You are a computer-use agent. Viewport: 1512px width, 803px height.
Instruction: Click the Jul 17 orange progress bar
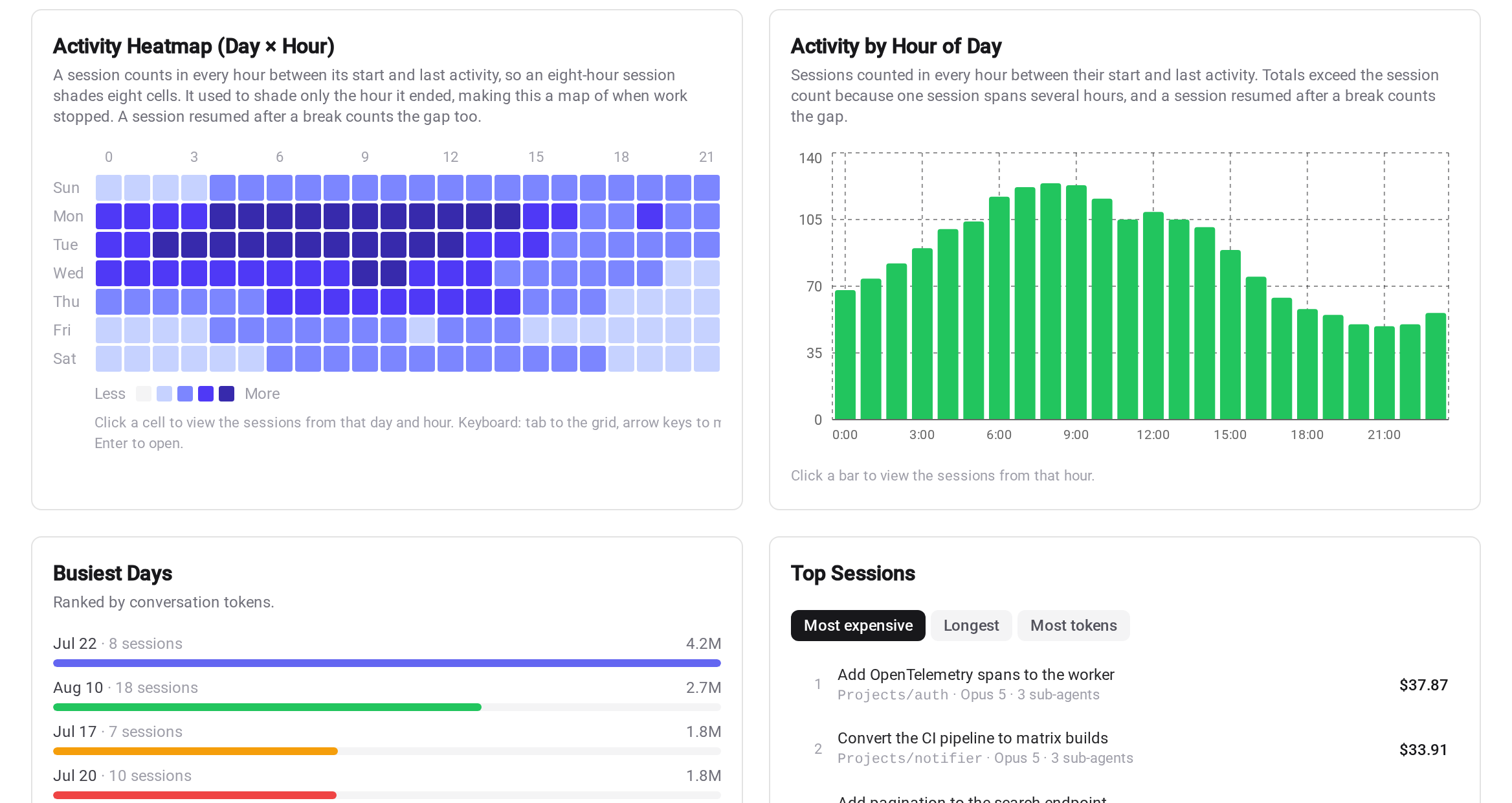[x=195, y=751]
